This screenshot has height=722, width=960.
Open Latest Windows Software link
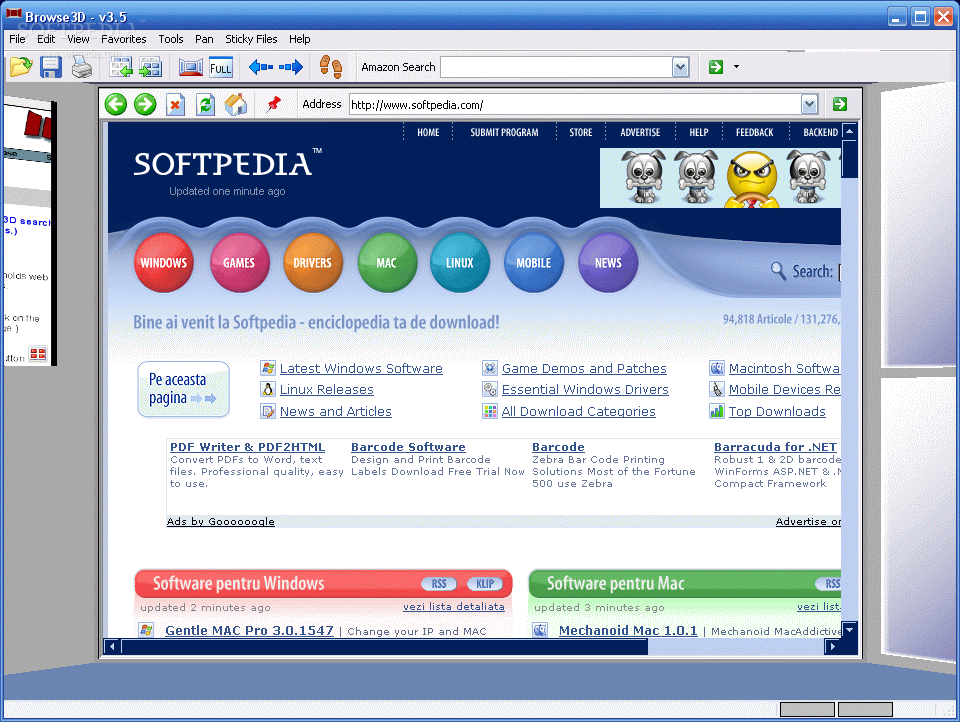point(361,369)
